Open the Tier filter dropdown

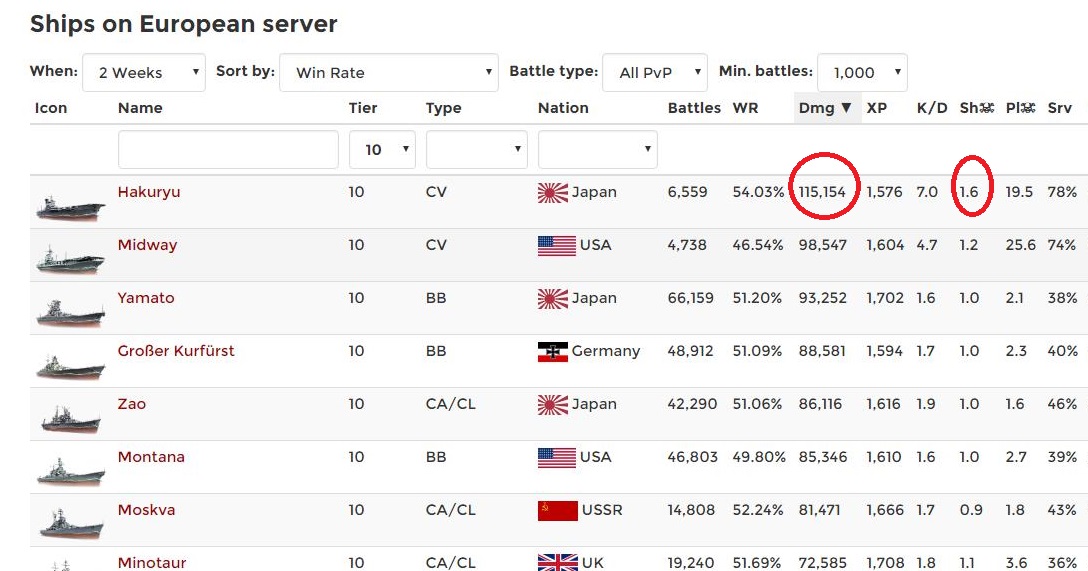(x=383, y=150)
